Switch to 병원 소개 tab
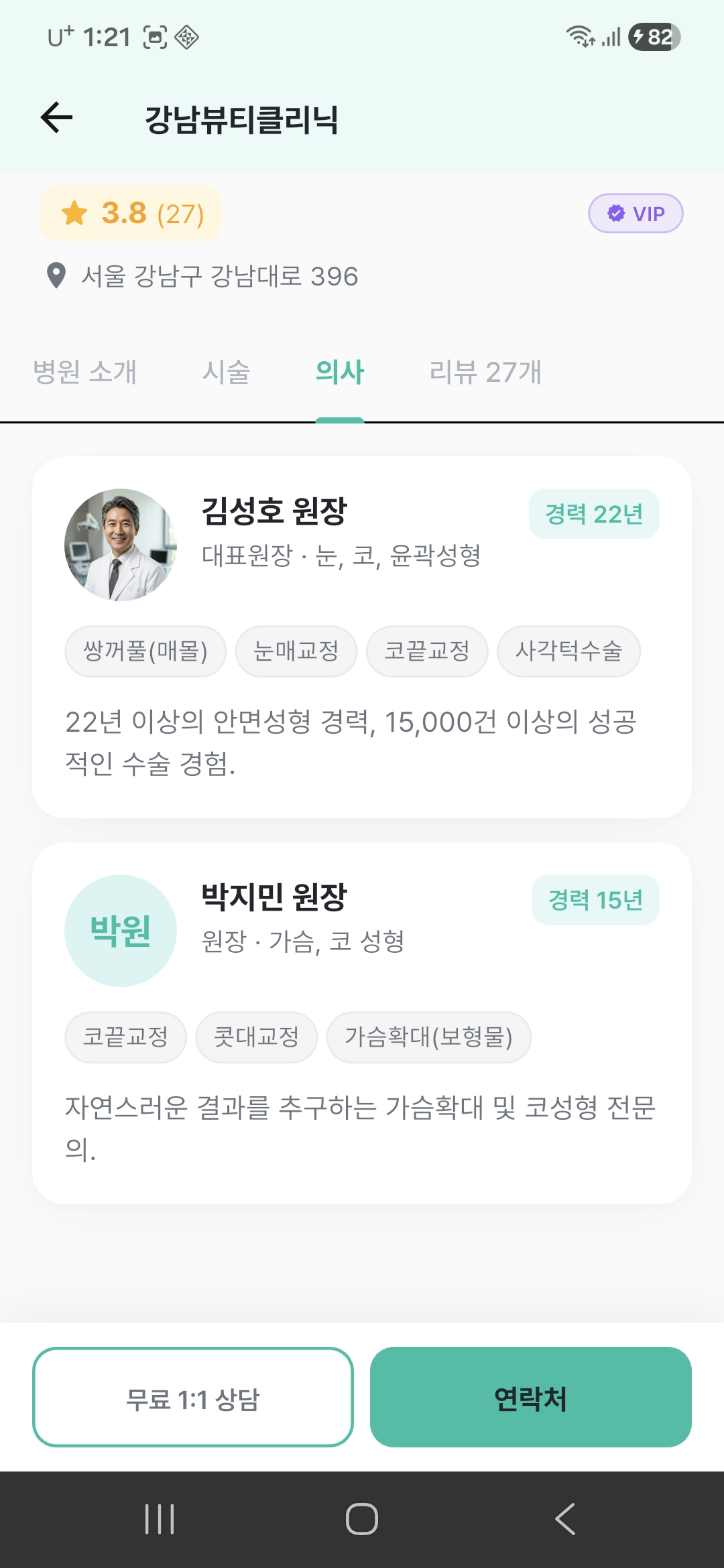This screenshot has height=1568, width=724. coord(85,372)
